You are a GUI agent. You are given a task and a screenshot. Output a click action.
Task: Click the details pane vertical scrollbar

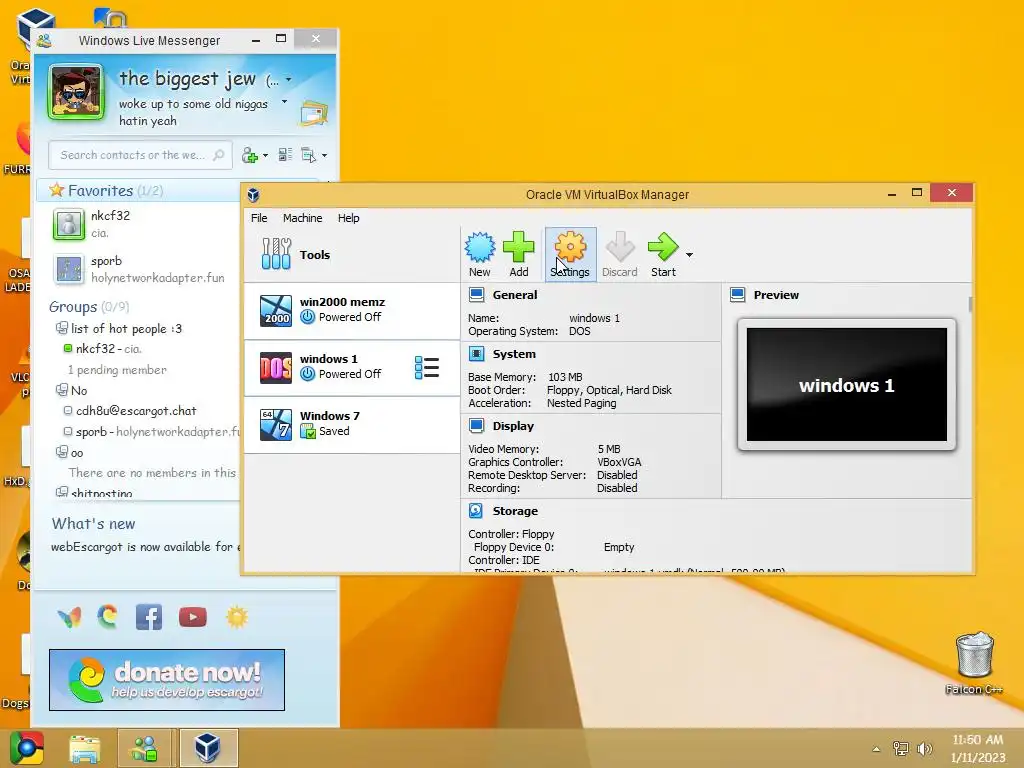pyautogui.click(x=970, y=304)
